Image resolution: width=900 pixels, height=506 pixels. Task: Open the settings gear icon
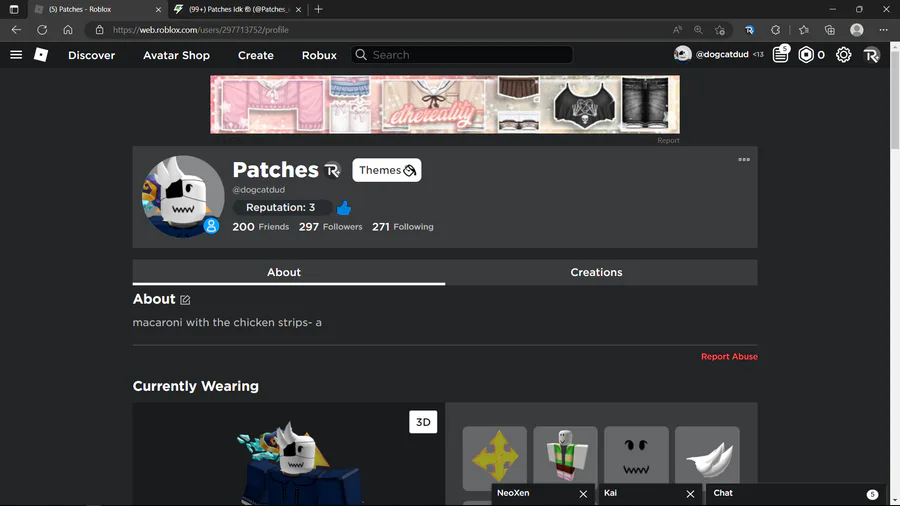click(x=843, y=55)
